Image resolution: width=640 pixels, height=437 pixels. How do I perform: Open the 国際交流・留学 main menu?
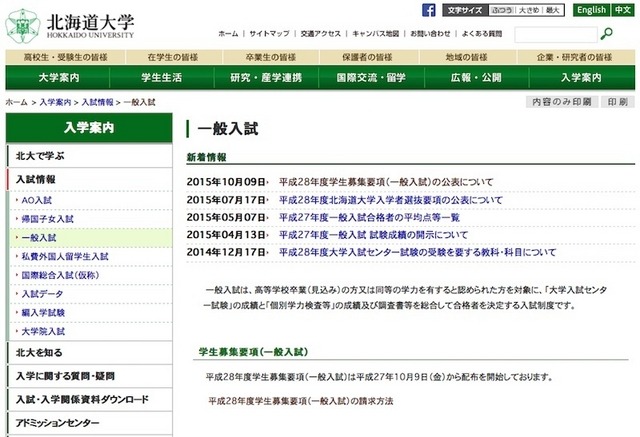click(371, 77)
